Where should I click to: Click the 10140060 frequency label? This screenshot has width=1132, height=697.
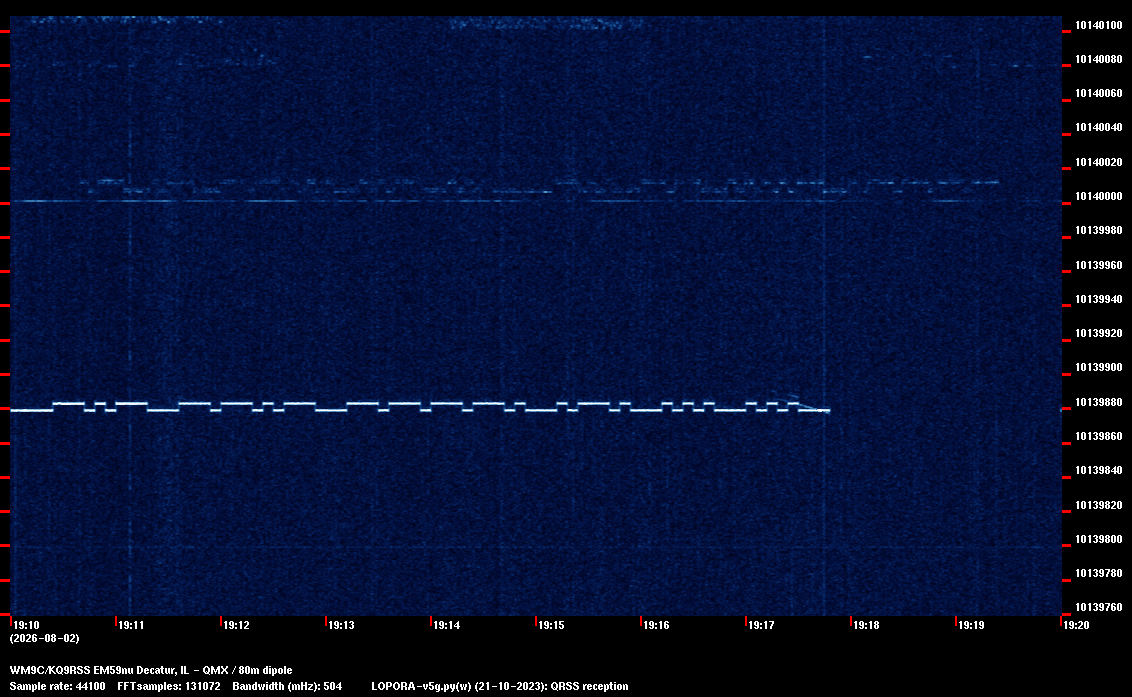(x=1099, y=94)
